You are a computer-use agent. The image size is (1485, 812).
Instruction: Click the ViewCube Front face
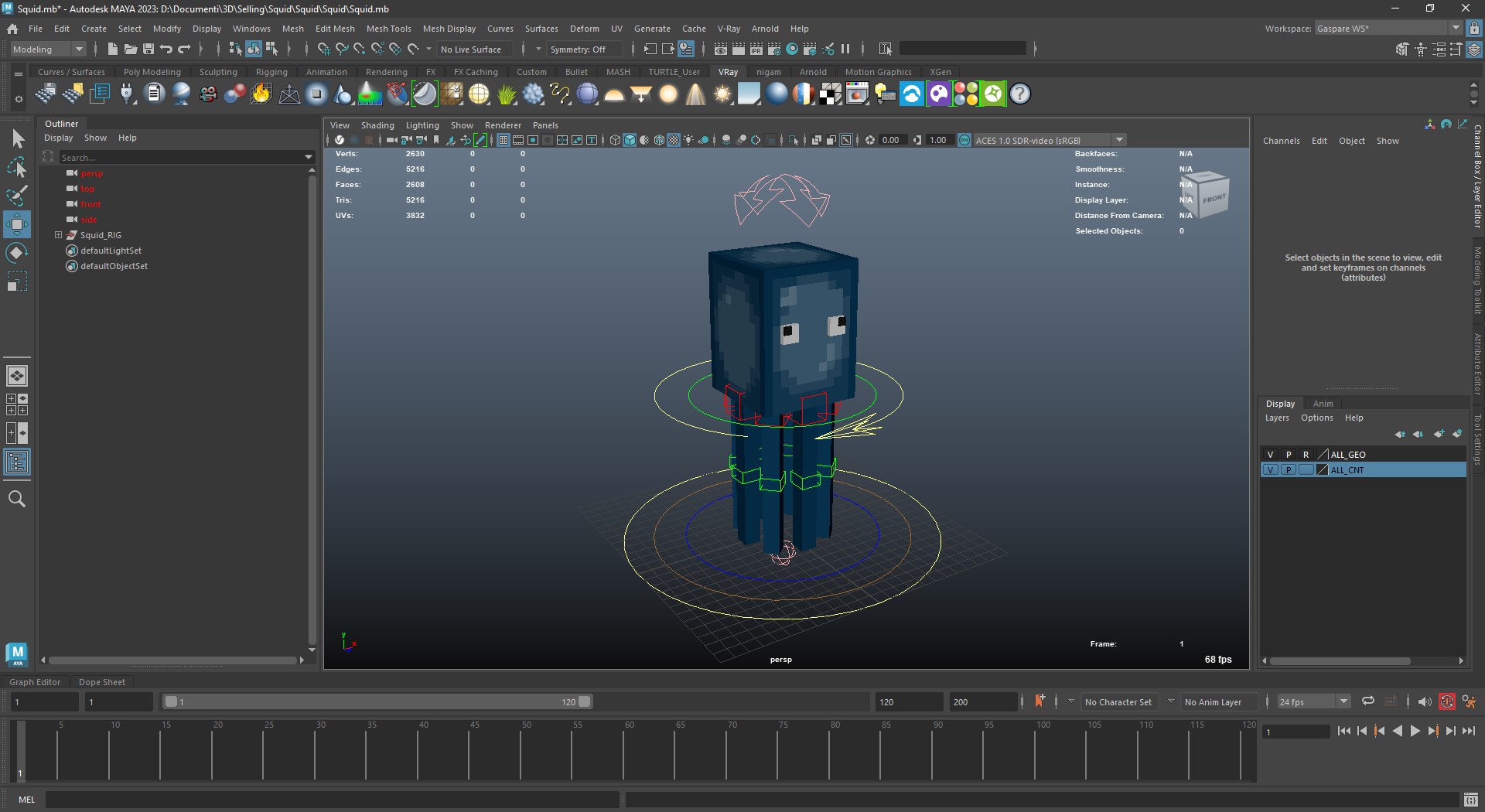(1213, 199)
